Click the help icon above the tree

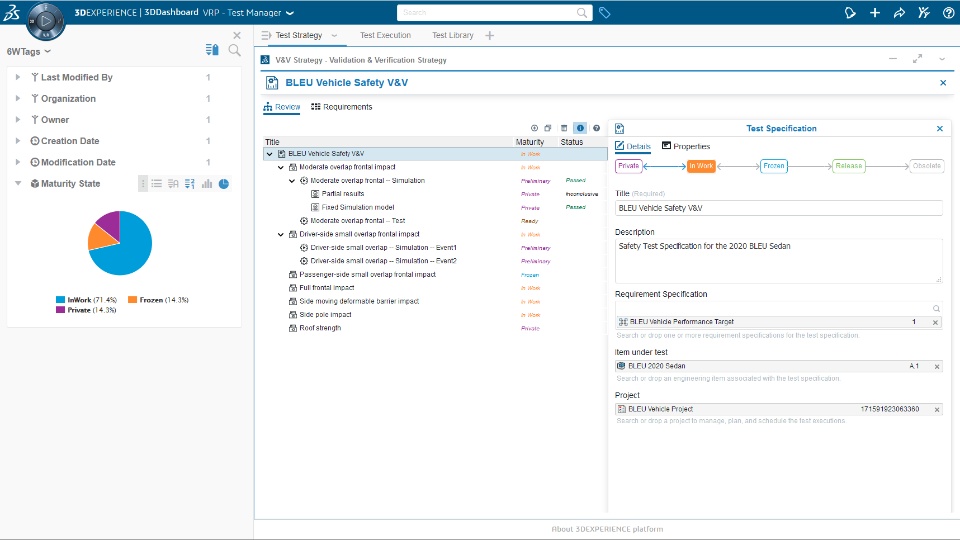[596, 128]
